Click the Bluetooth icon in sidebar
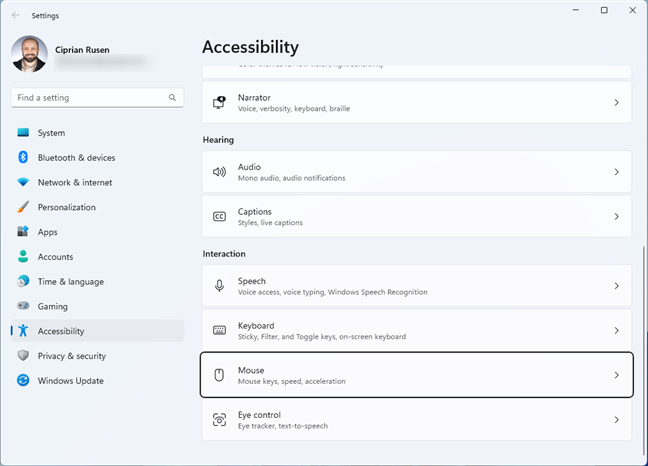 click(23, 157)
